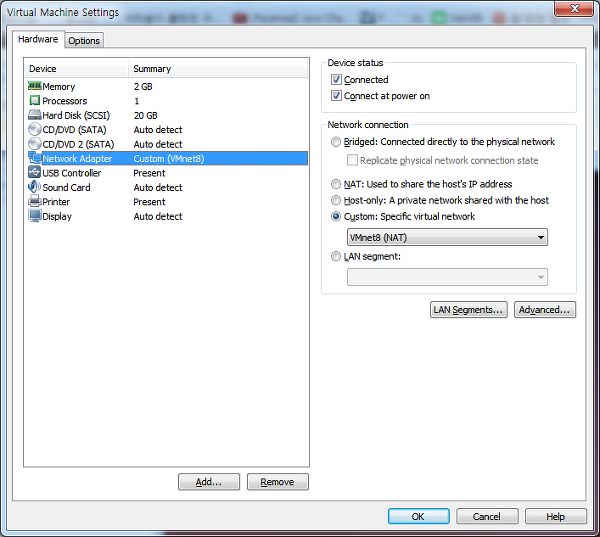Click the Network Adapter icon
Screen dimensions: 600x537
point(34,158)
